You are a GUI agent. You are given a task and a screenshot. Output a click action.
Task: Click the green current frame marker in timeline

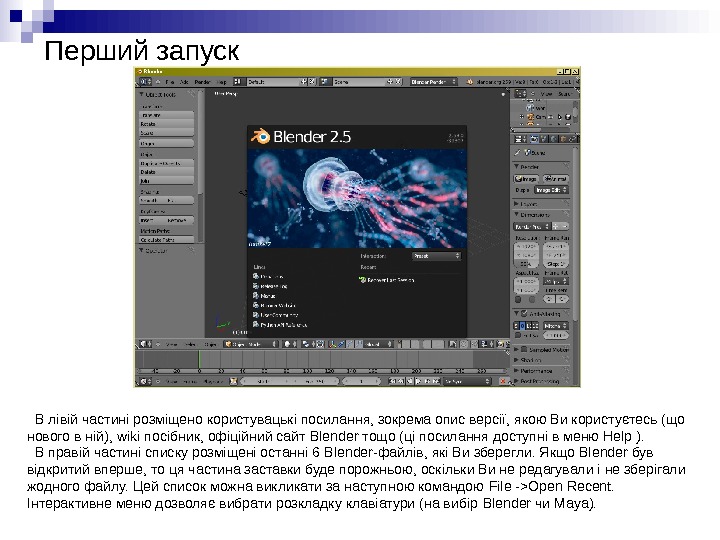coord(199,359)
